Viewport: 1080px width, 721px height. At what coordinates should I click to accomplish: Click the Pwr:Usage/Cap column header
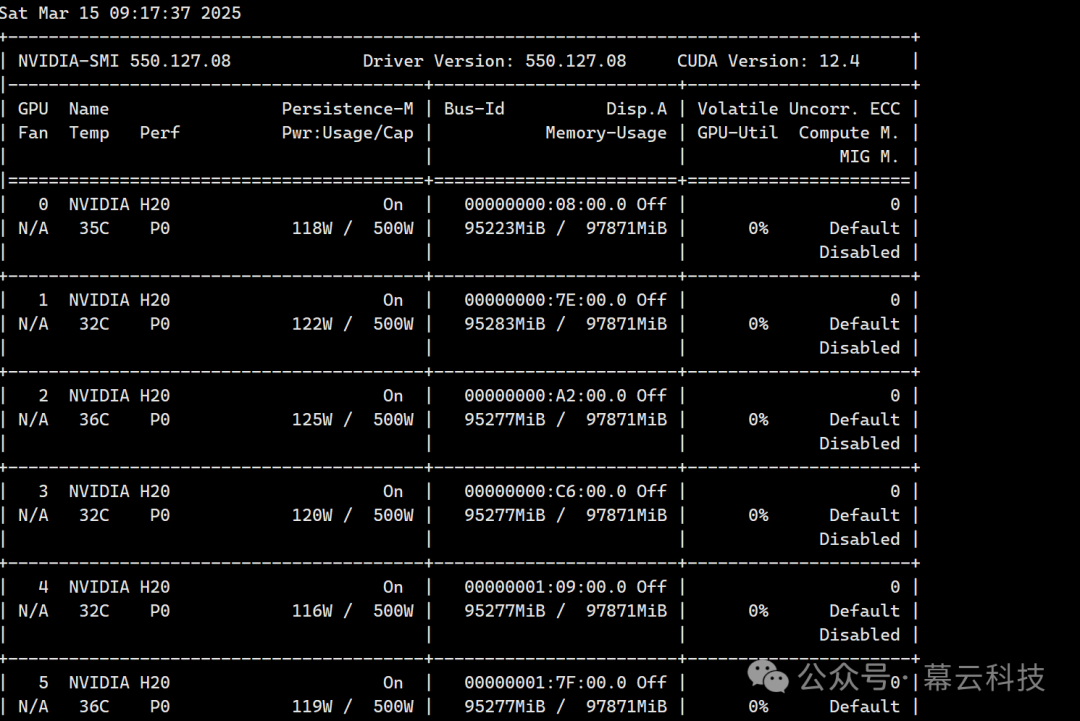click(x=348, y=133)
